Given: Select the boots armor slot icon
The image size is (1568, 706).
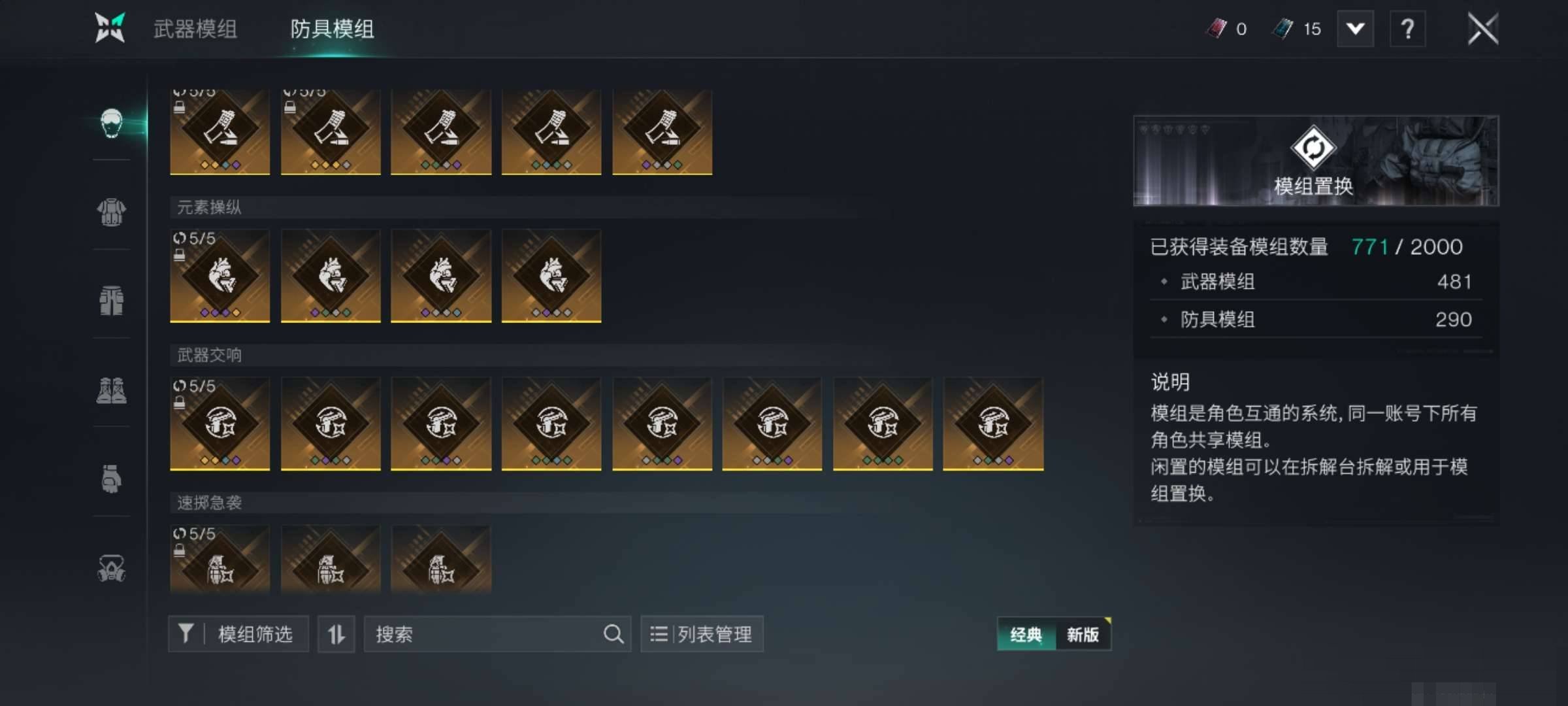Looking at the screenshot, I should (x=112, y=390).
